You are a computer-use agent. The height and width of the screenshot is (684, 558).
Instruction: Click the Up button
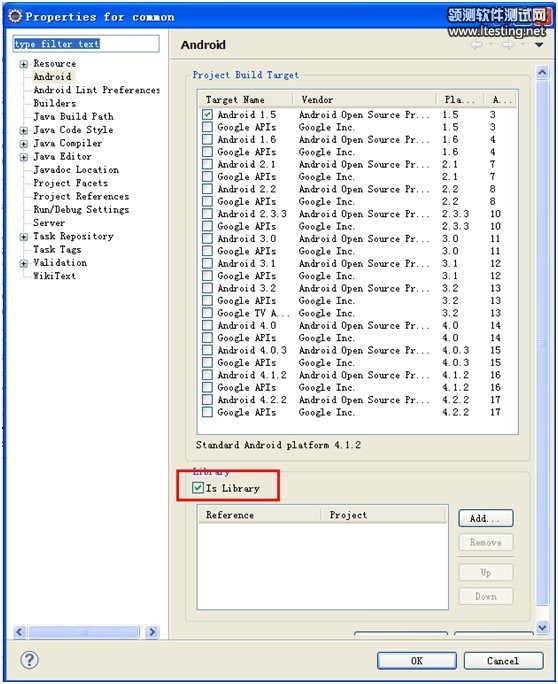pyautogui.click(x=485, y=572)
